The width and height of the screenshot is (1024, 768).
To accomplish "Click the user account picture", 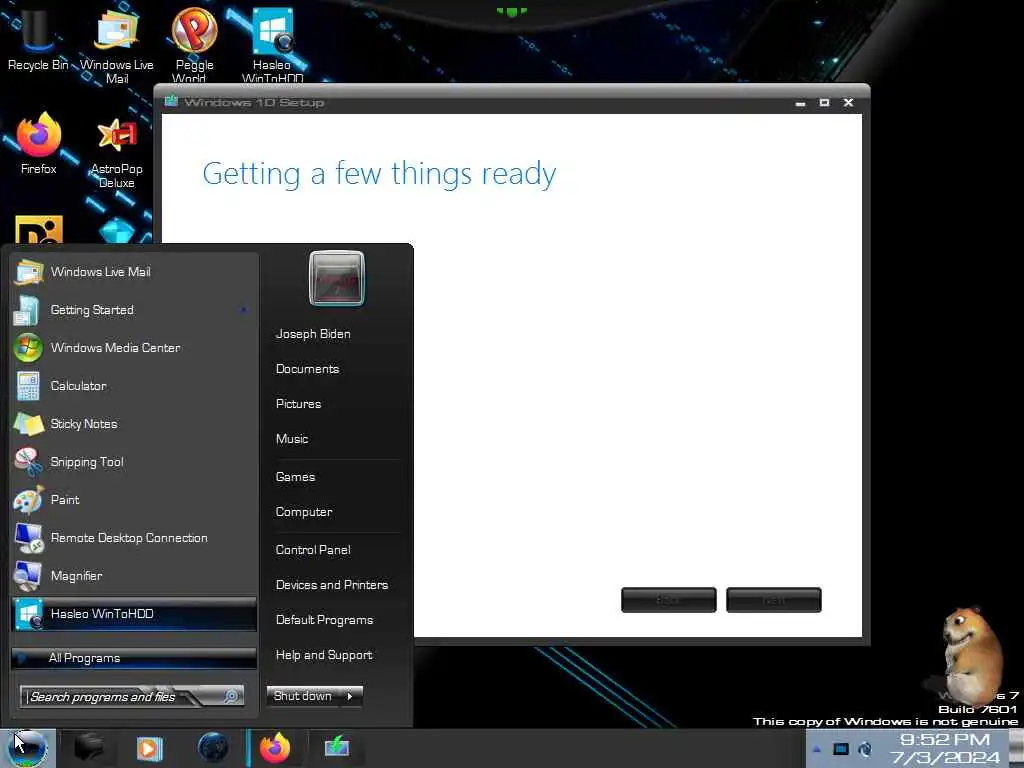I will tap(336, 278).
